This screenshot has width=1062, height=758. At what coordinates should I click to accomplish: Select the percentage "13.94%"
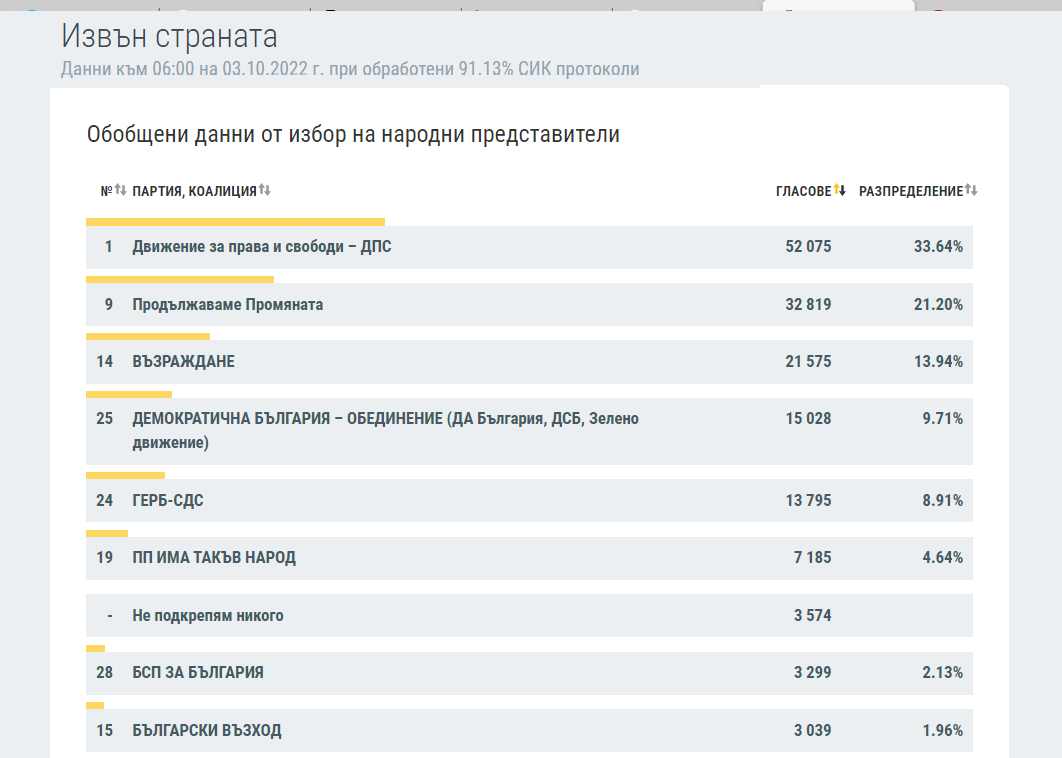coord(938,362)
